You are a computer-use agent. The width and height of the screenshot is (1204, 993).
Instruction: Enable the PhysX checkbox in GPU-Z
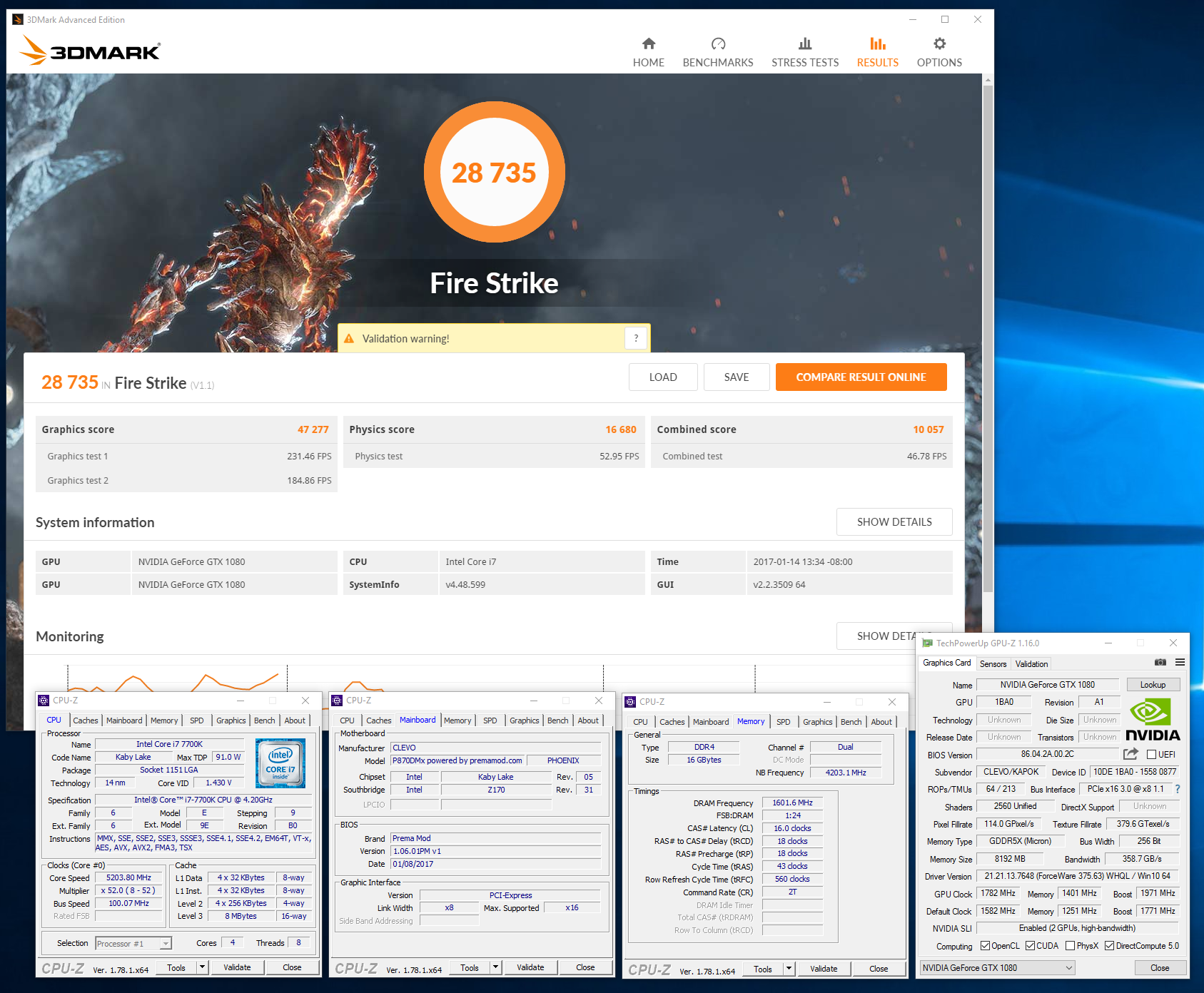[1070, 946]
